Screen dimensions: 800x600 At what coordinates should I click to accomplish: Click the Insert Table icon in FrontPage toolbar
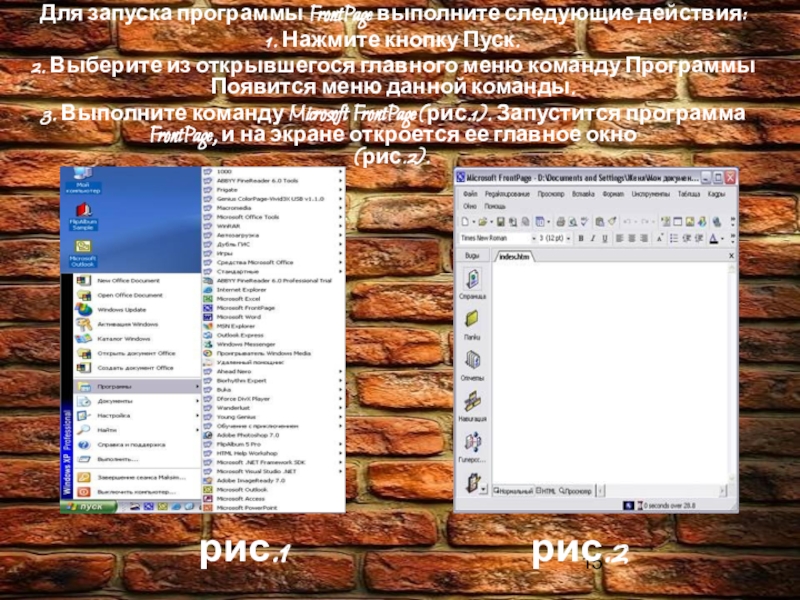coord(677,222)
